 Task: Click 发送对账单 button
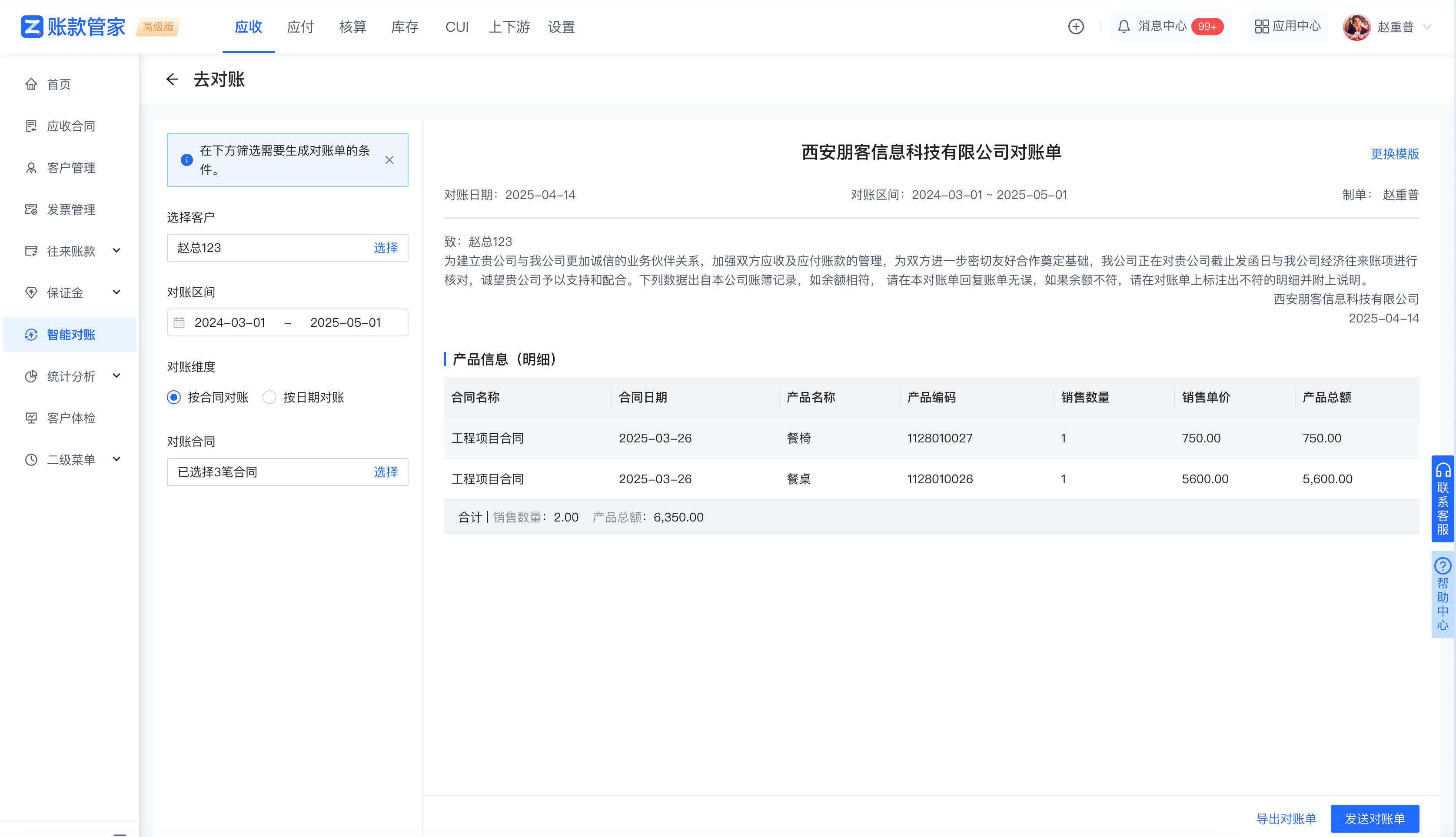pos(1374,818)
